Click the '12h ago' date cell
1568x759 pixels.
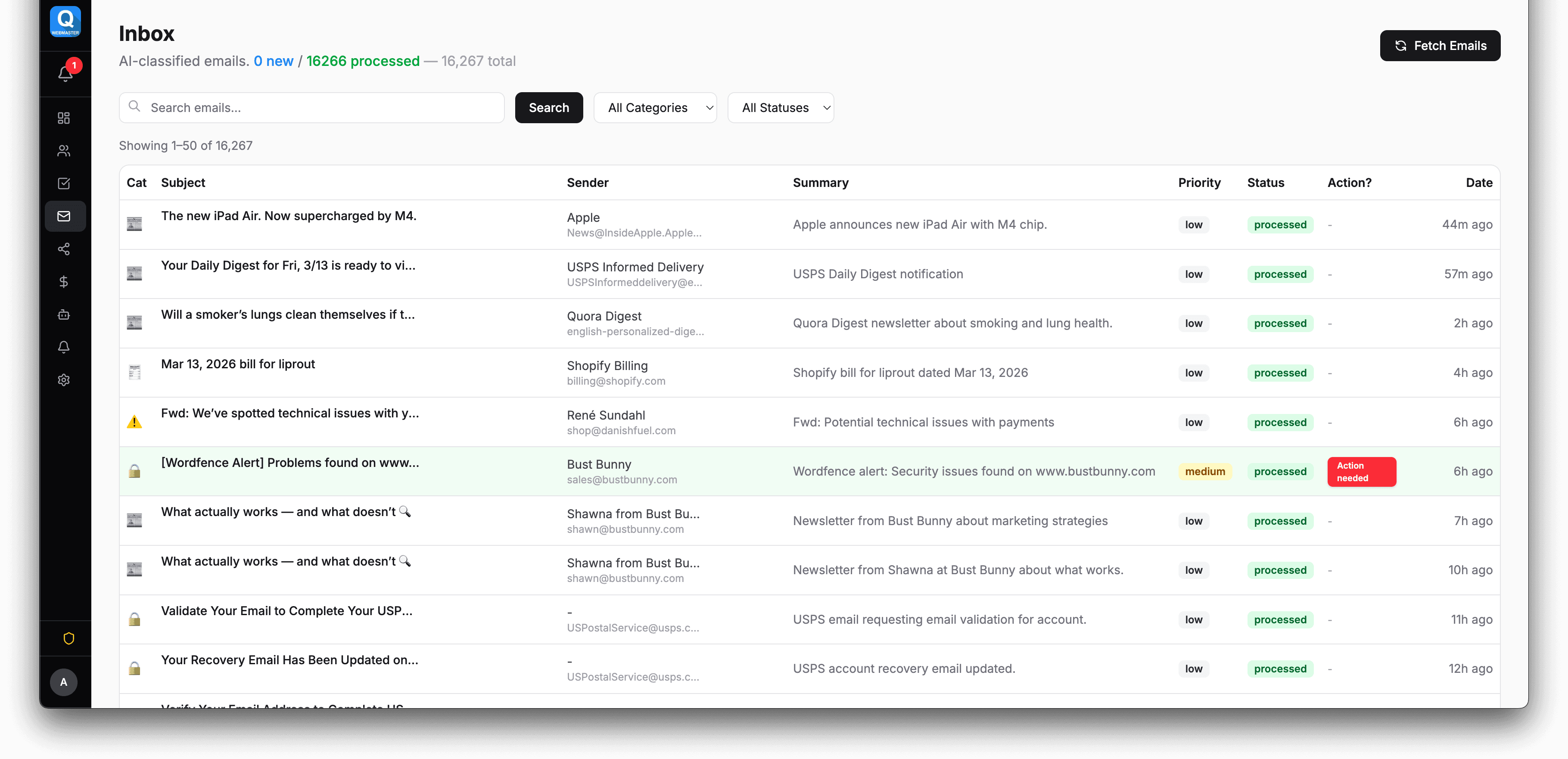(1470, 668)
